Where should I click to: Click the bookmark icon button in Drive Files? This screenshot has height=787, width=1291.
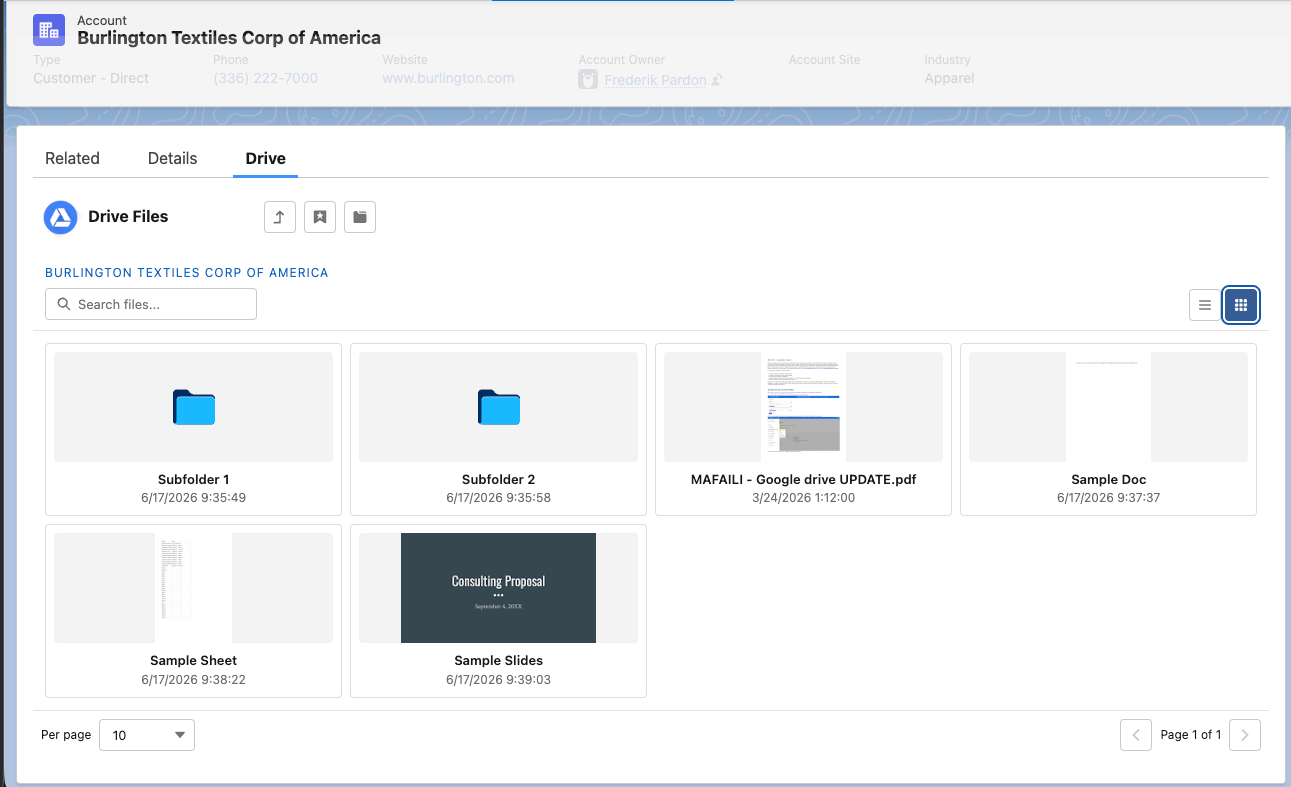click(320, 217)
